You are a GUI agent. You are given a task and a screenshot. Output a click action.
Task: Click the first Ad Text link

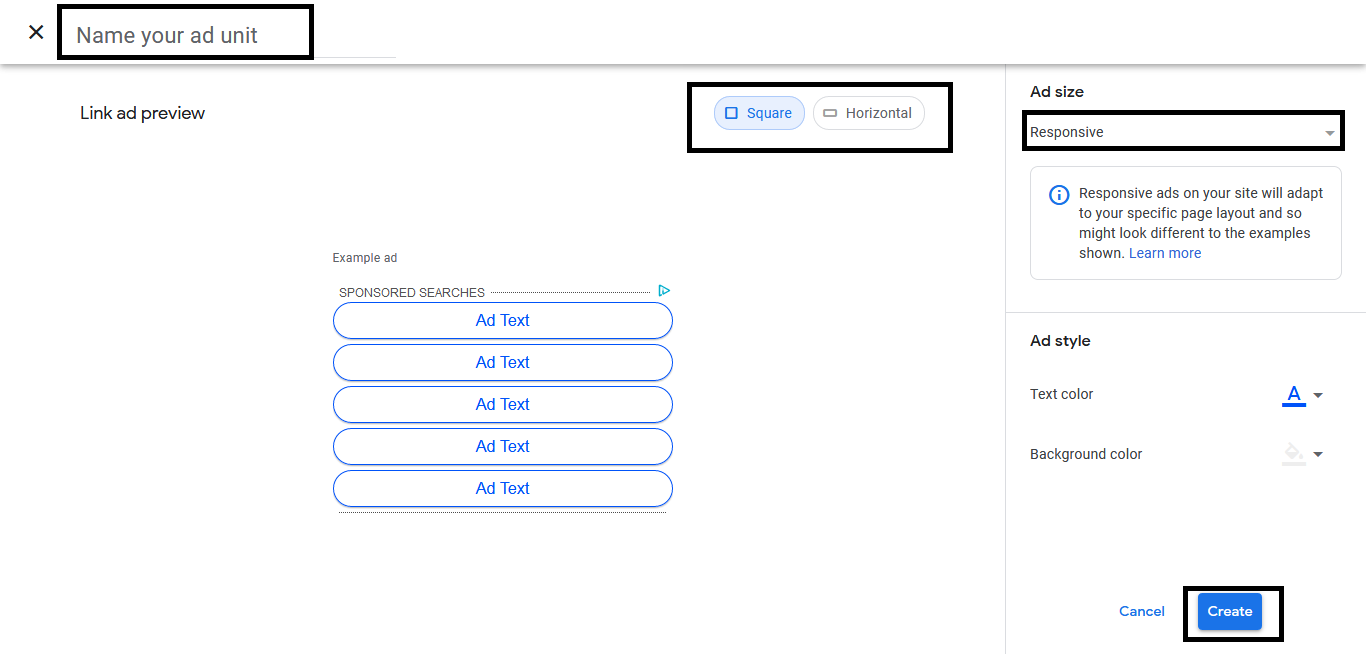tap(502, 320)
